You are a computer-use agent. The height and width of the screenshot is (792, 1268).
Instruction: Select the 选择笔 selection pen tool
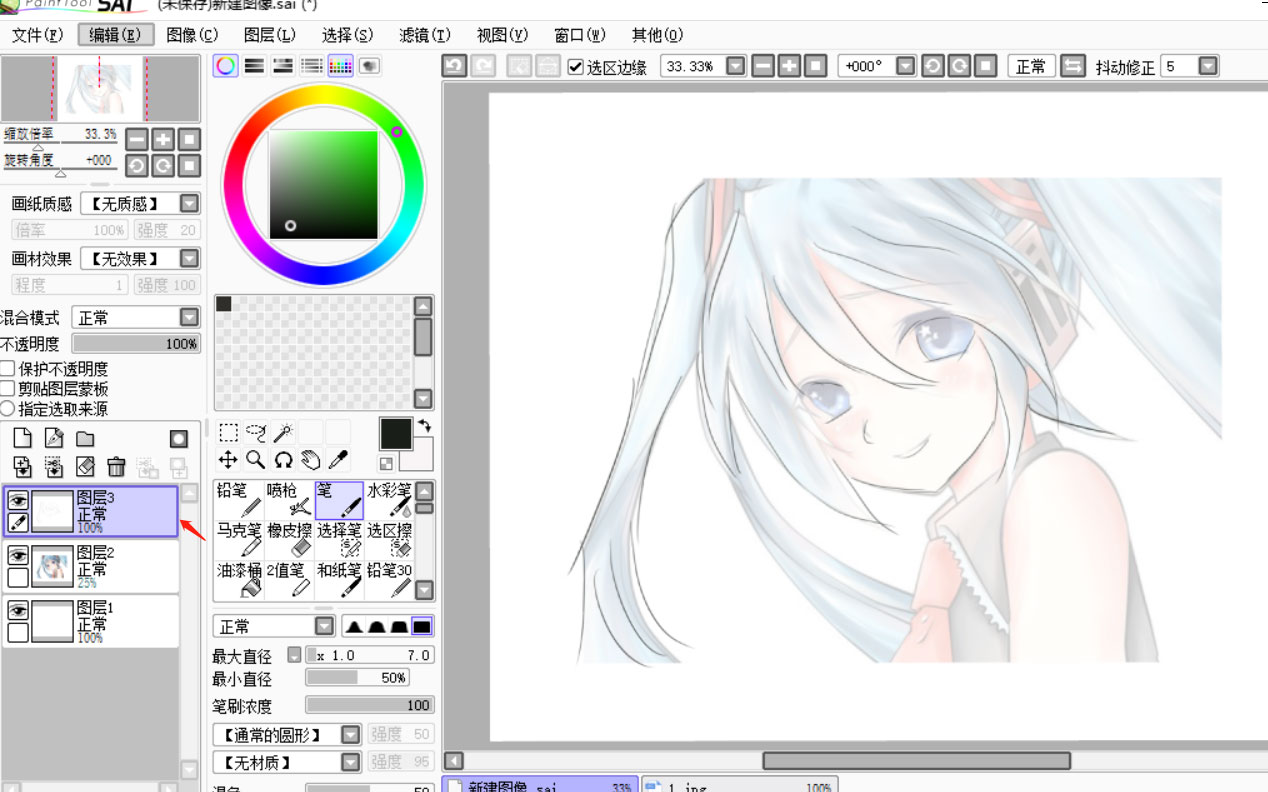(339, 539)
